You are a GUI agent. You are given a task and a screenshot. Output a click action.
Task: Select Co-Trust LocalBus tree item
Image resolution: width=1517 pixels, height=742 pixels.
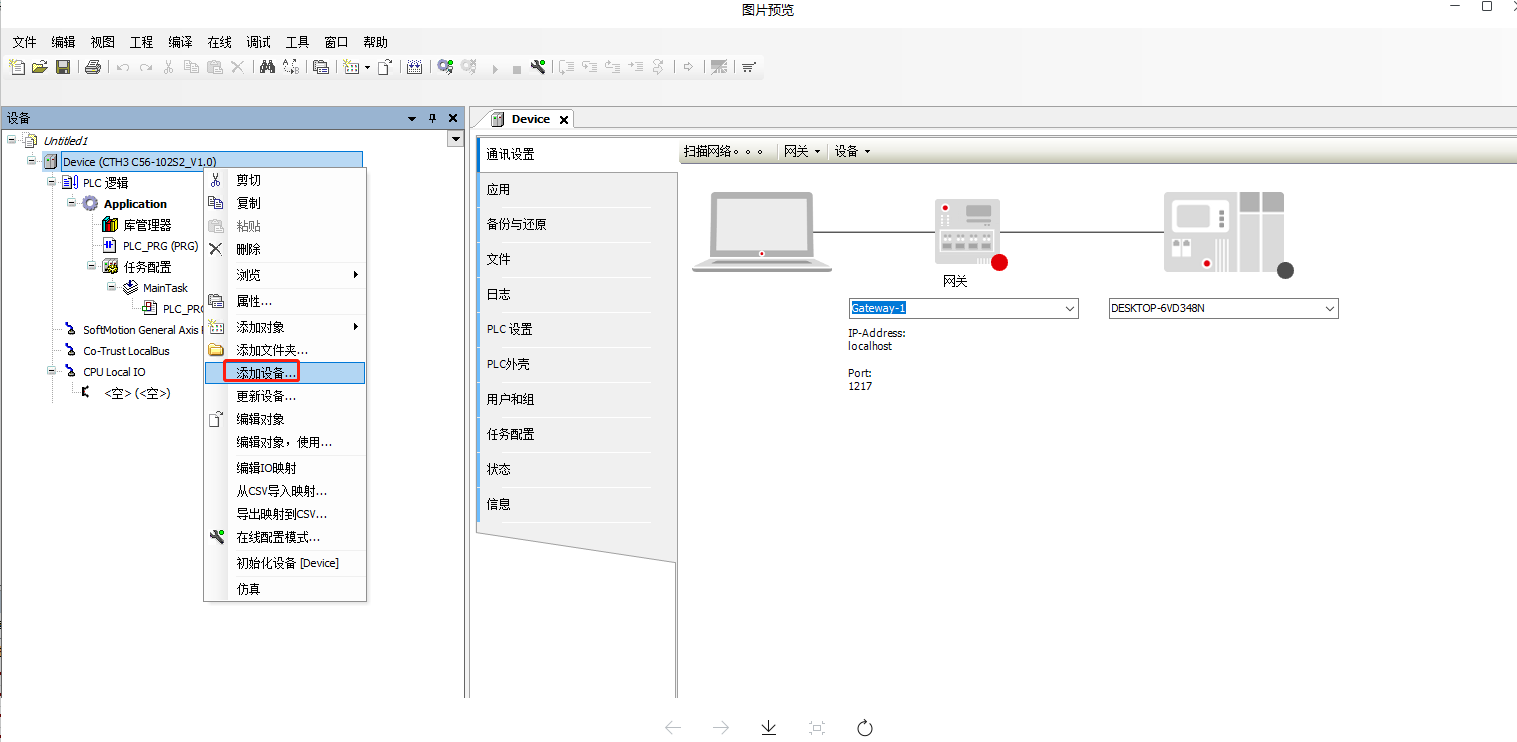[x=126, y=351]
